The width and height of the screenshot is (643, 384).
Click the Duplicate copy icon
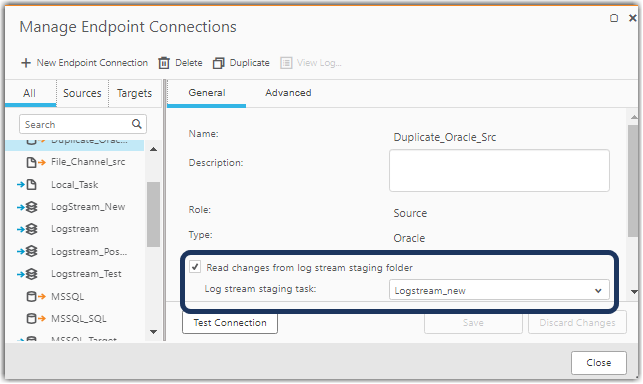[x=219, y=63]
